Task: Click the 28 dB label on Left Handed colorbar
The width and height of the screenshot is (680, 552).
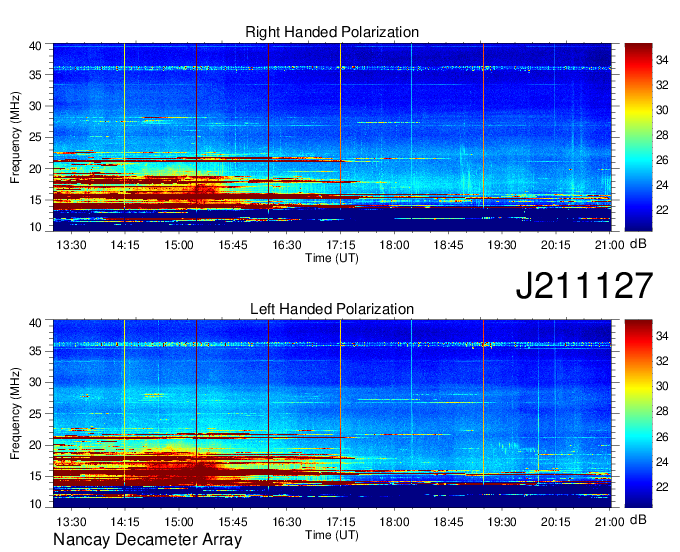Action: click(662, 412)
